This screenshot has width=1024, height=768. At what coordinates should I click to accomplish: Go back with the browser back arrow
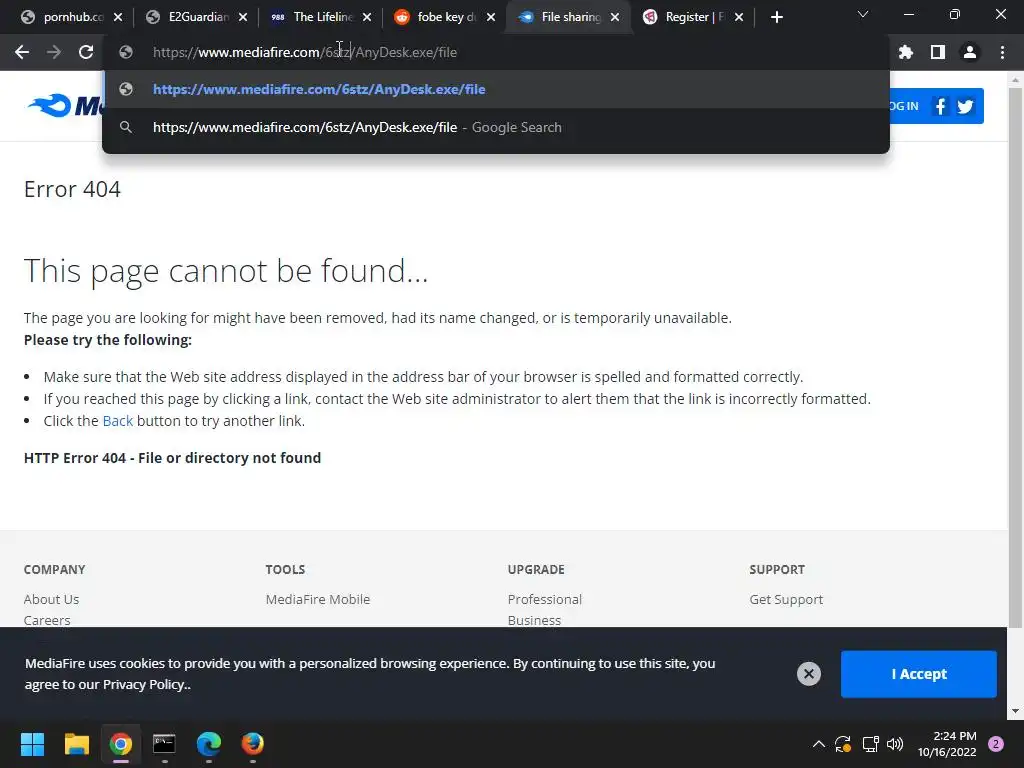tap(22, 52)
